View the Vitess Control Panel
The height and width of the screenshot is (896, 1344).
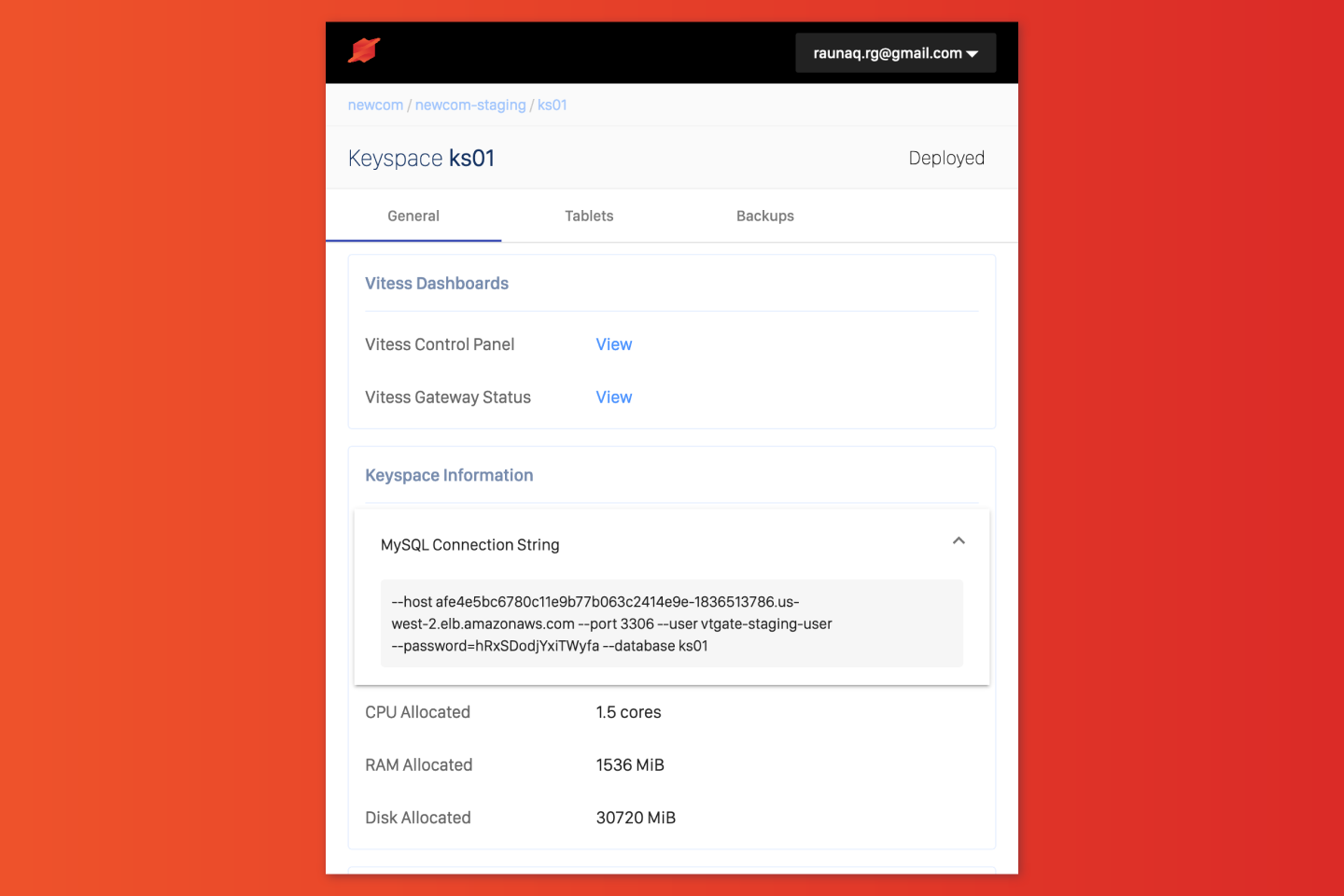coord(614,344)
